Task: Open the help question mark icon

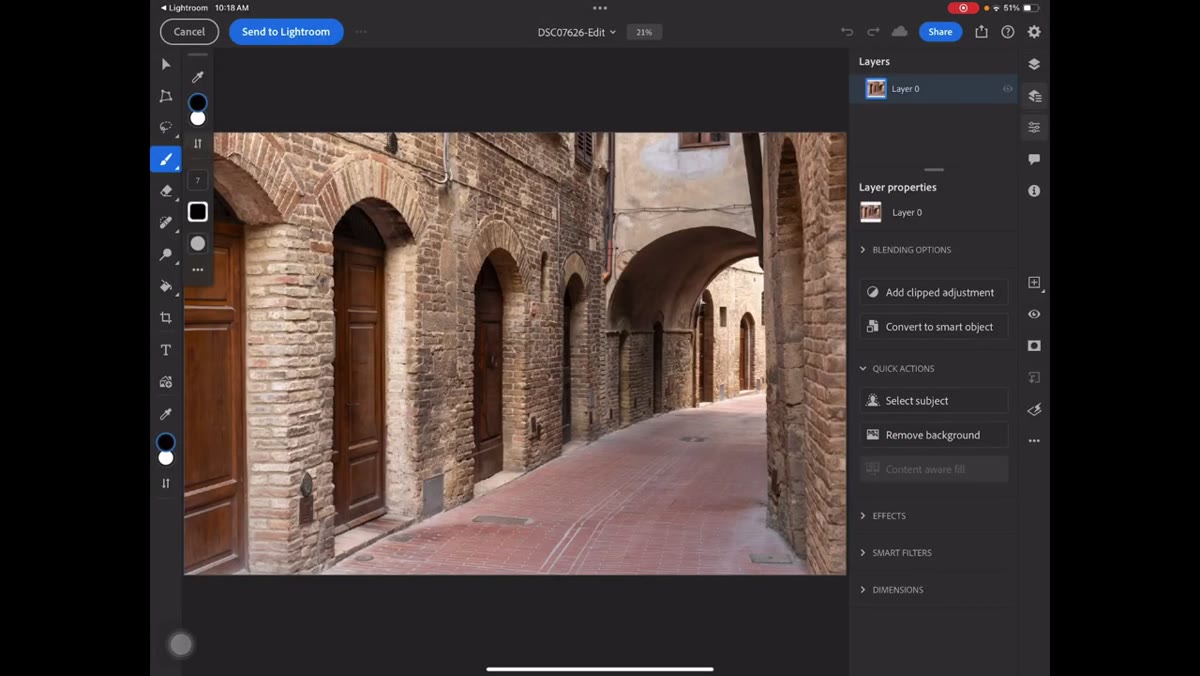Action: (x=1008, y=32)
